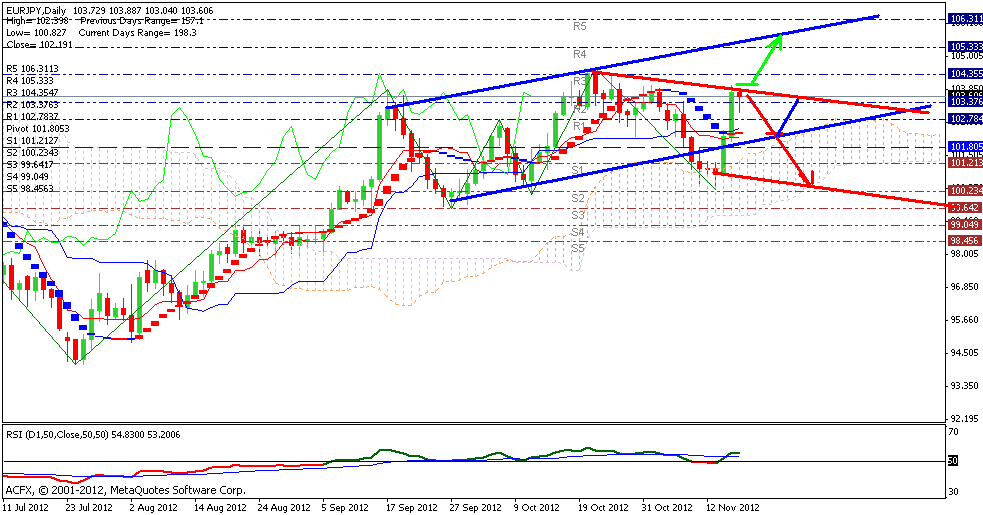Select the 100.234 red price tag on axis
Image resolution: width=983 pixels, height=515 pixels.
pos(963,190)
